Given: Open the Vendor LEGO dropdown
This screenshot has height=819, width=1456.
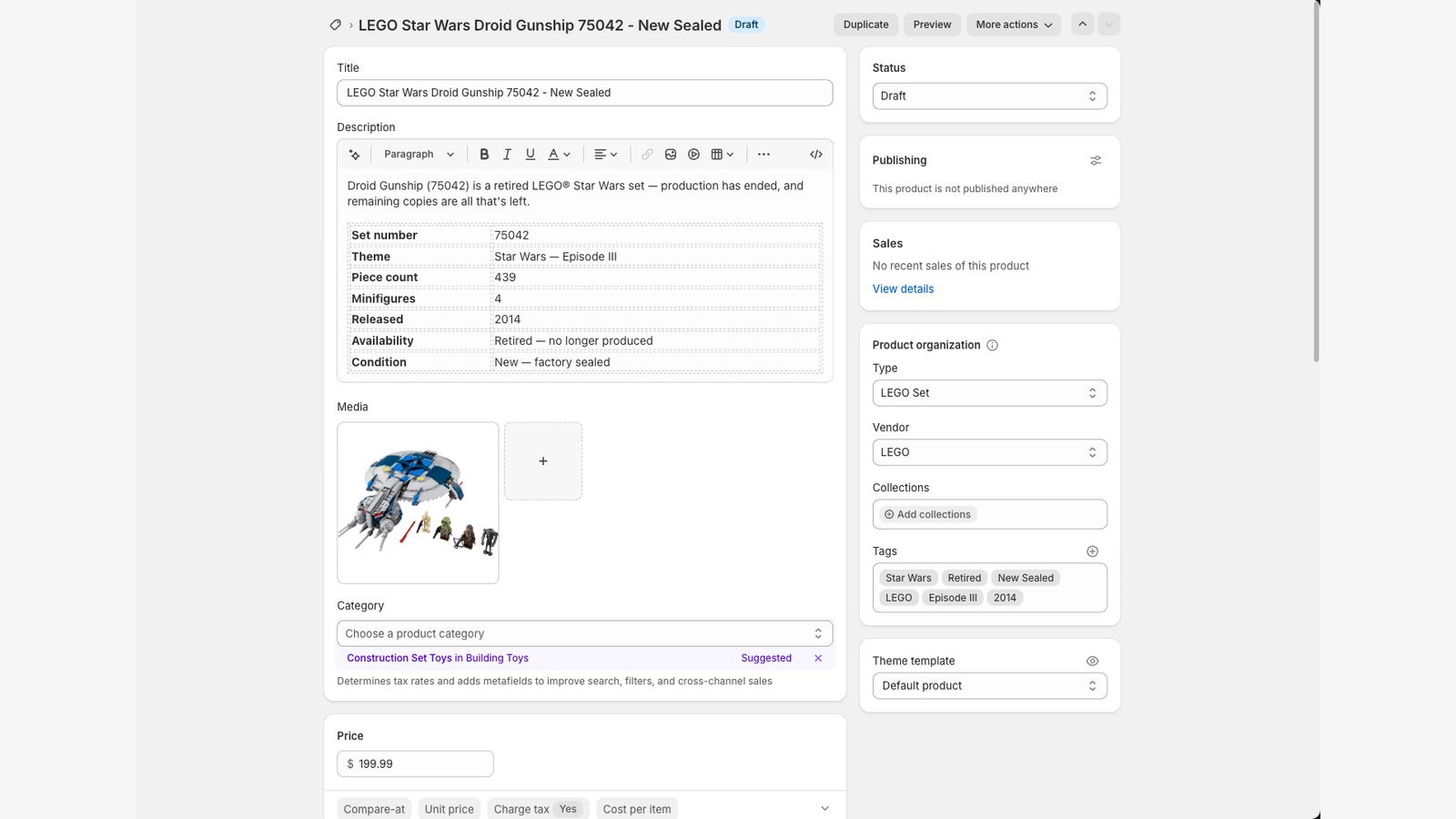Looking at the screenshot, I should pyautogui.click(x=989, y=452).
